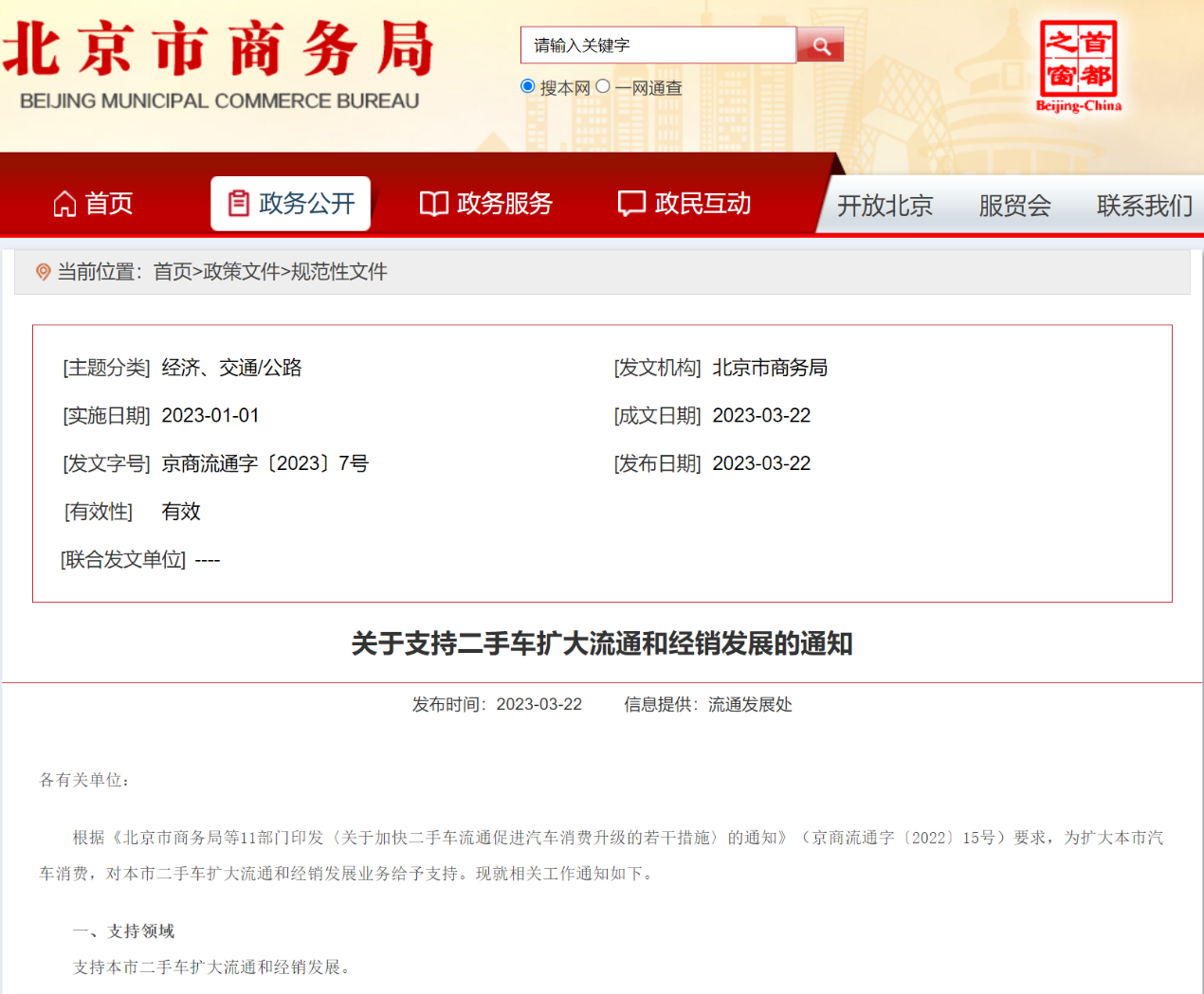Click the article title 关于支持二手车扩大流通和经销发展的通知

(x=602, y=644)
